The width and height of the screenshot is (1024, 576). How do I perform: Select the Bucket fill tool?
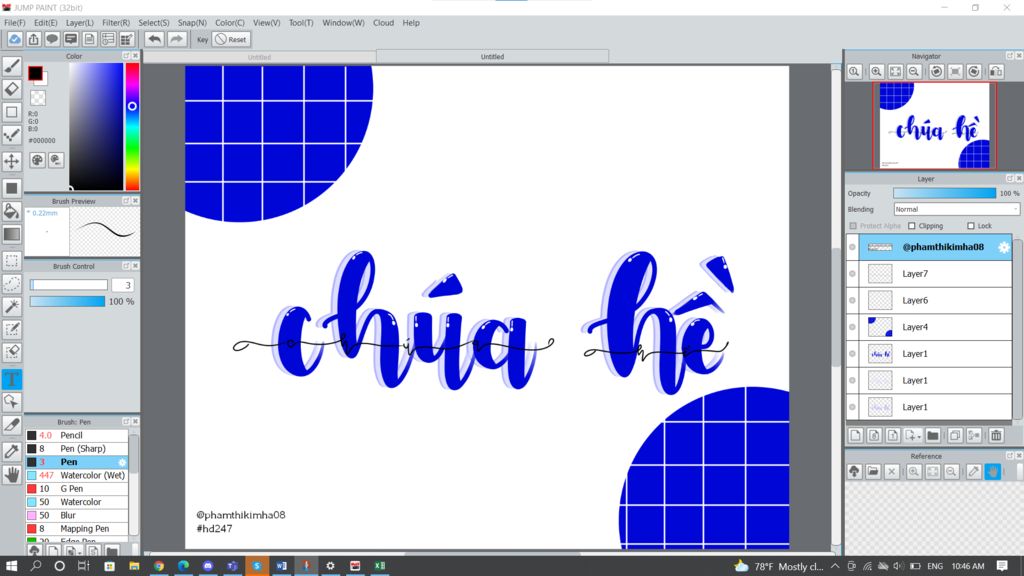(x=12, y=210)
